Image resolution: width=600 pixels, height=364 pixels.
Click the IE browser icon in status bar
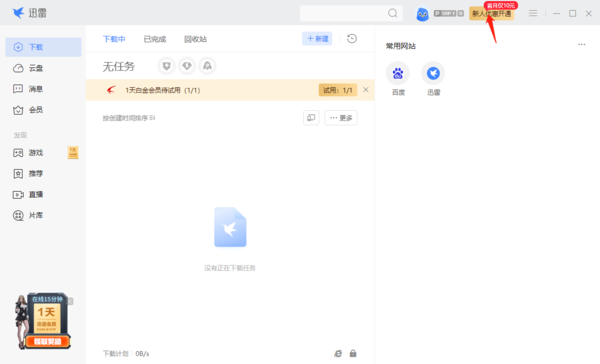point(338,354)
